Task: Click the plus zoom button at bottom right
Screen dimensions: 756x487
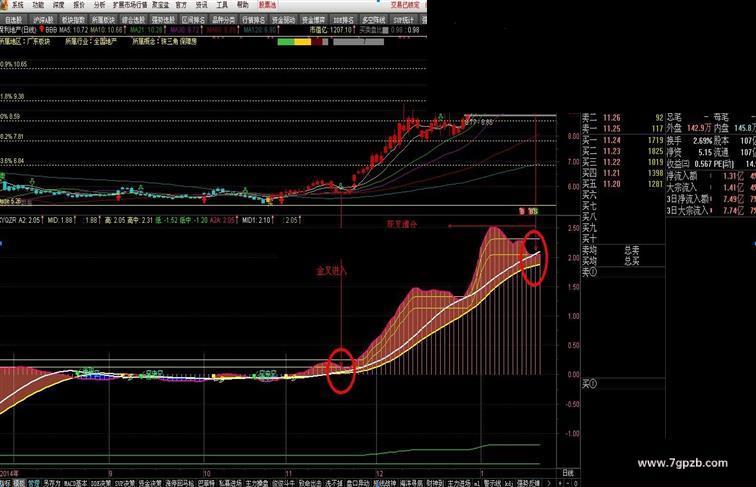Action: tap(560, 483)
